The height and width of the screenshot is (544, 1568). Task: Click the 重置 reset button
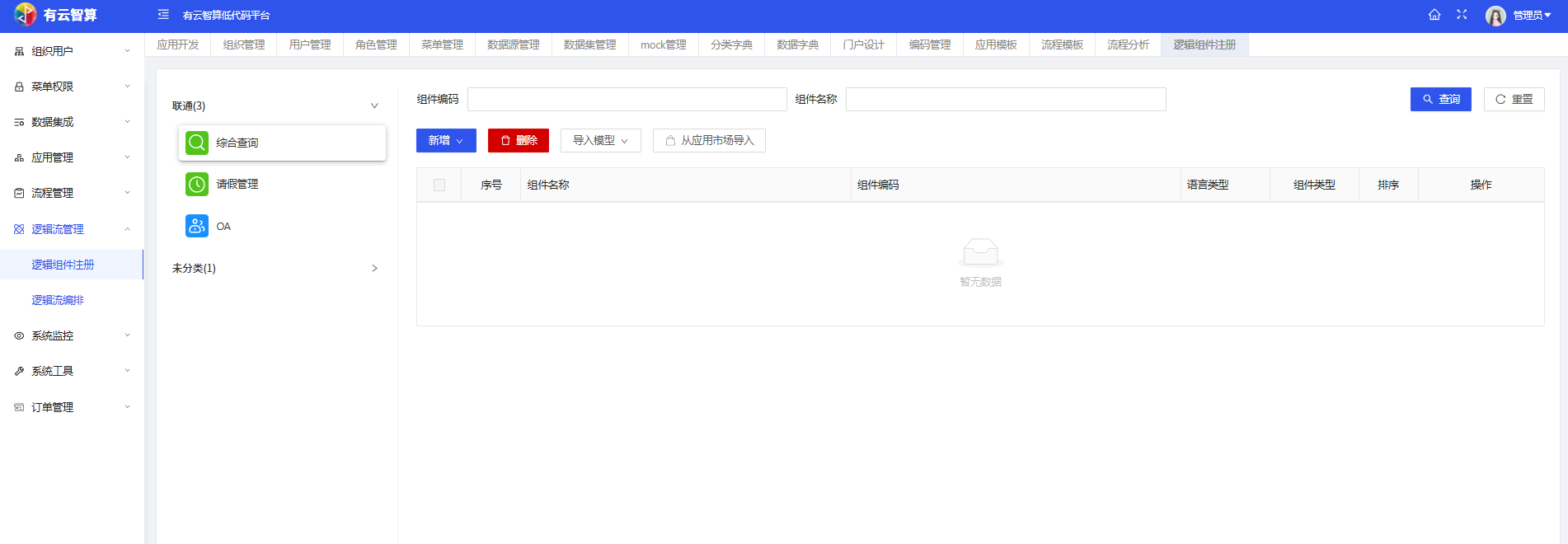(1514, 100)
